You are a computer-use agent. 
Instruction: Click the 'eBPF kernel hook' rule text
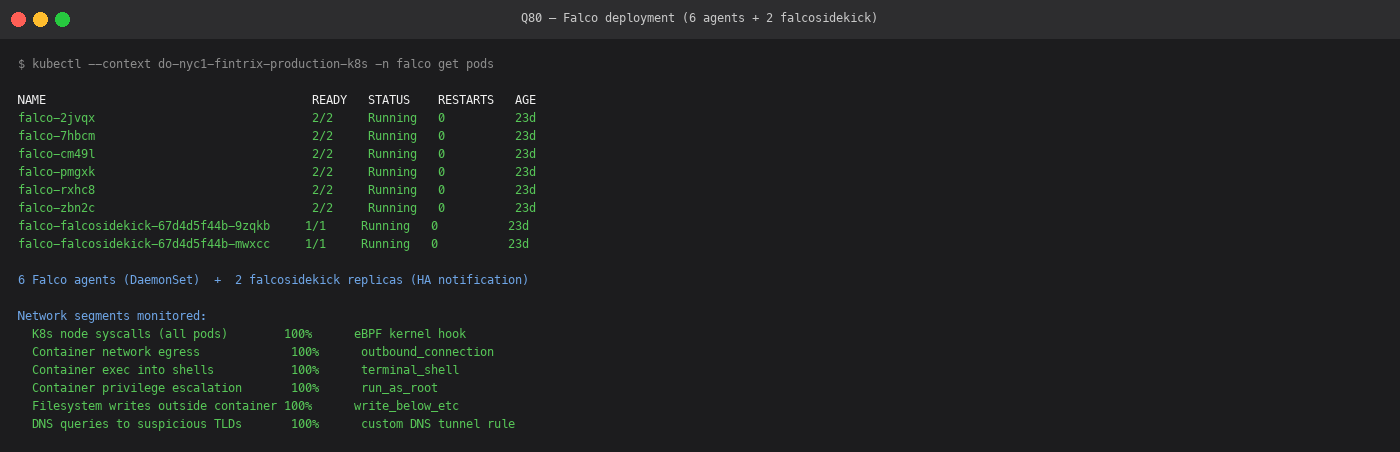tap(410, 334)
